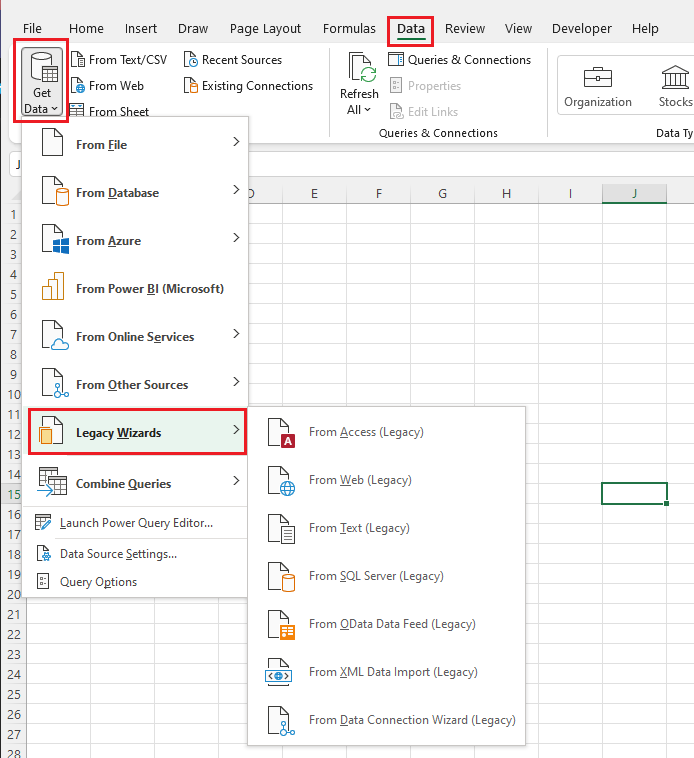
Task: Click the Refresh All icon
Action: (x=361, y=67)
